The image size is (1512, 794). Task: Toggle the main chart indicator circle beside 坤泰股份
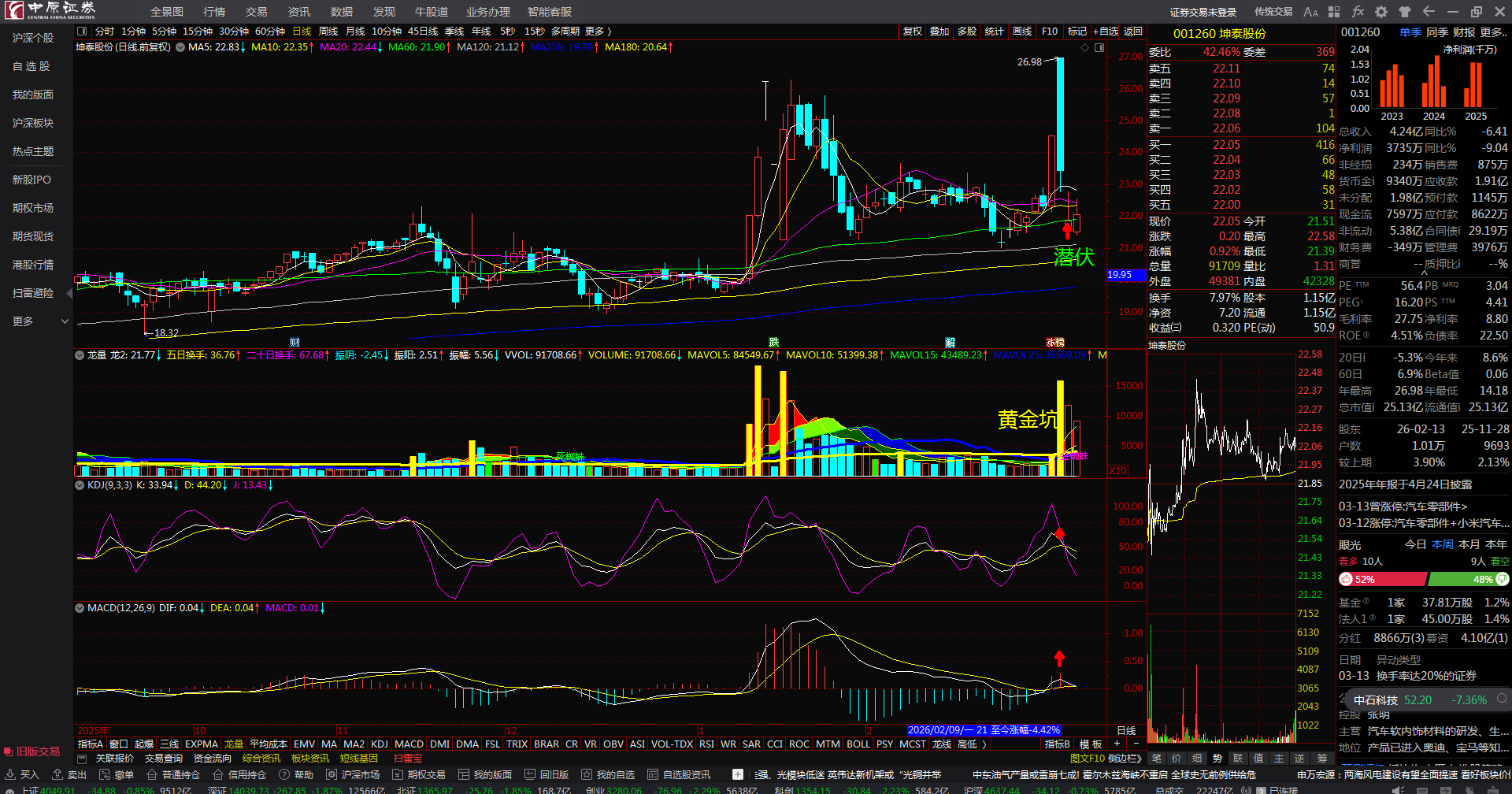point(180,47)
